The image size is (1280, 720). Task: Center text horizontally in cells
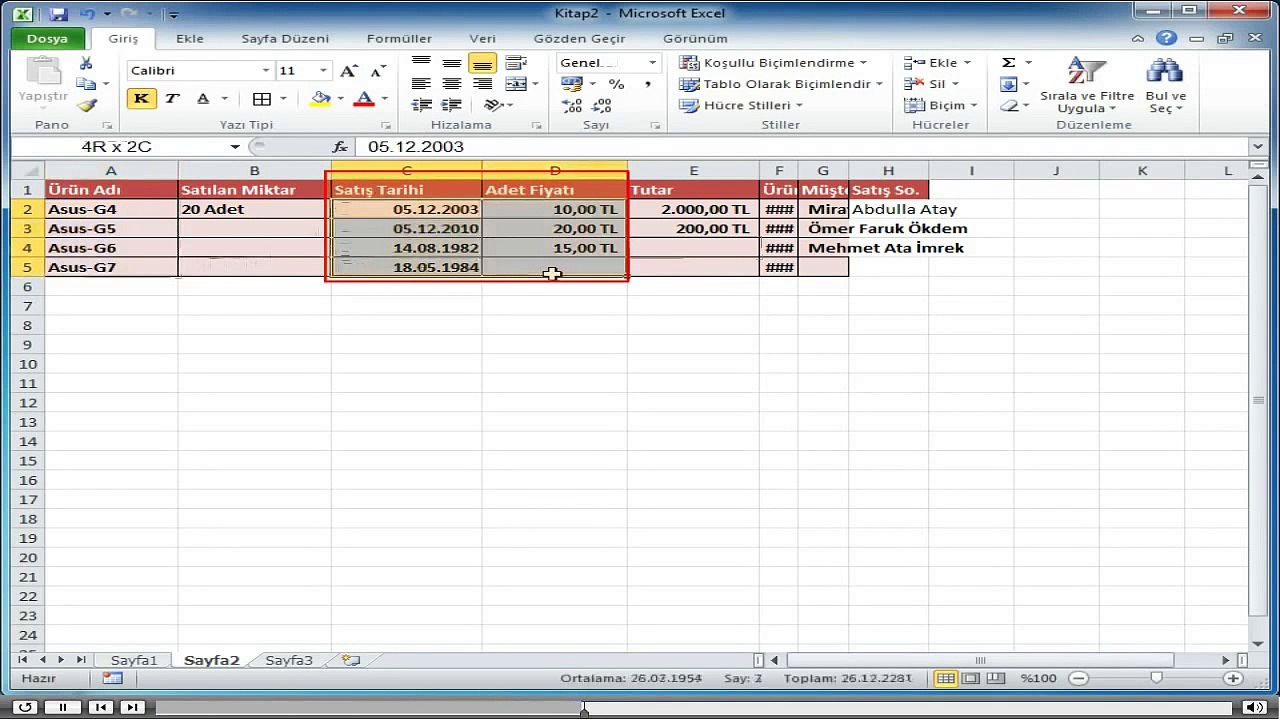tap(452, 84)
